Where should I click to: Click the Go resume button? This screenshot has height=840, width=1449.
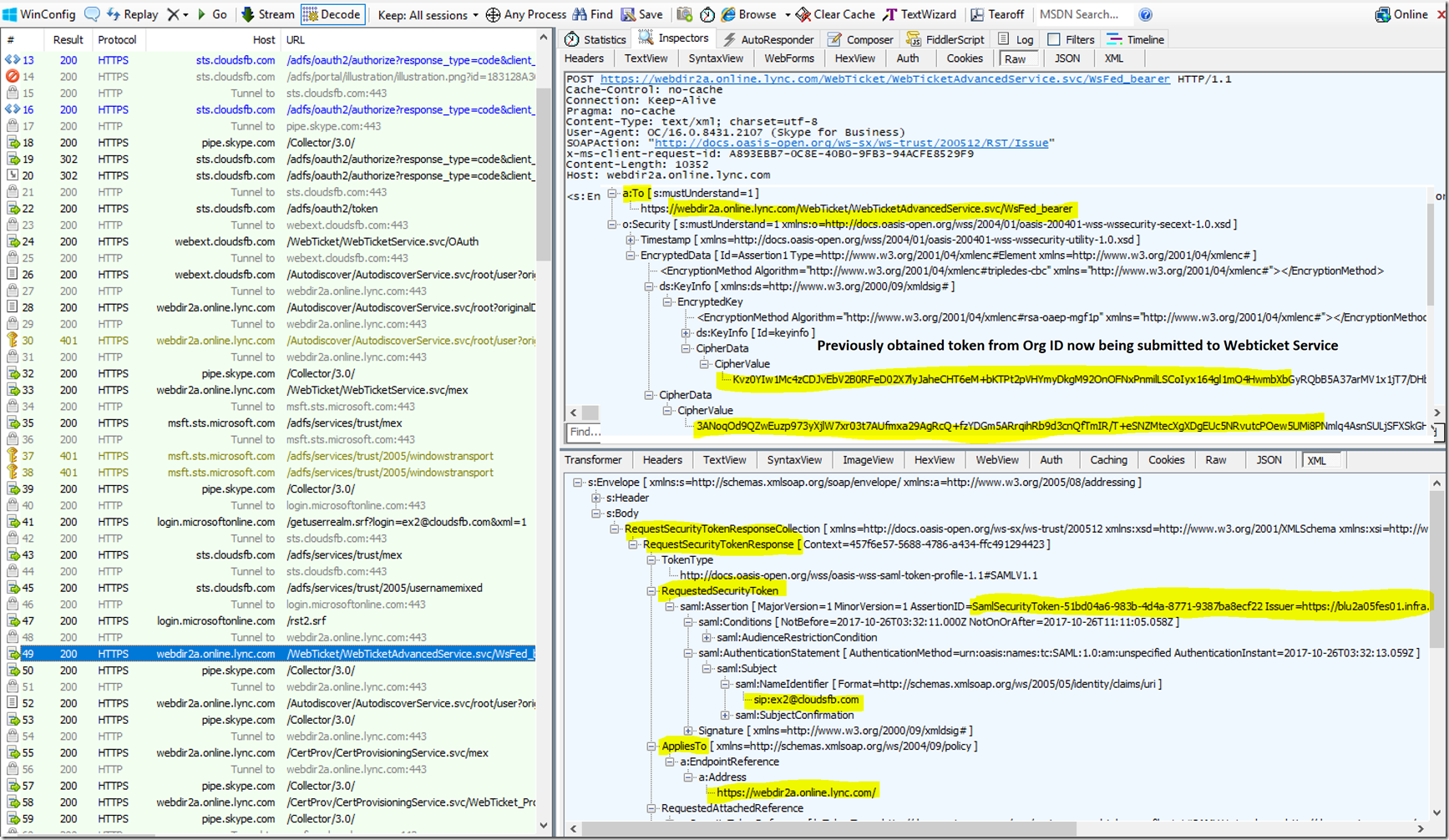211,14
